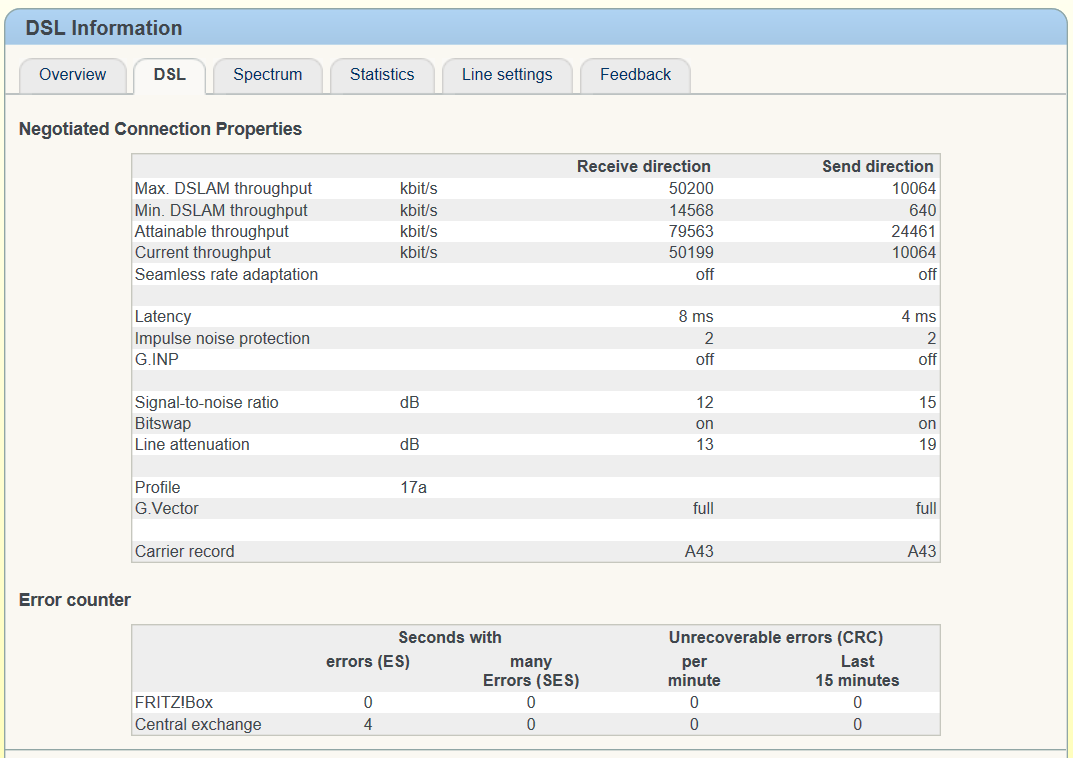Click the Negotiated Connection Properties heading
Screen dimensions: 1073x758
click(160, 129)
